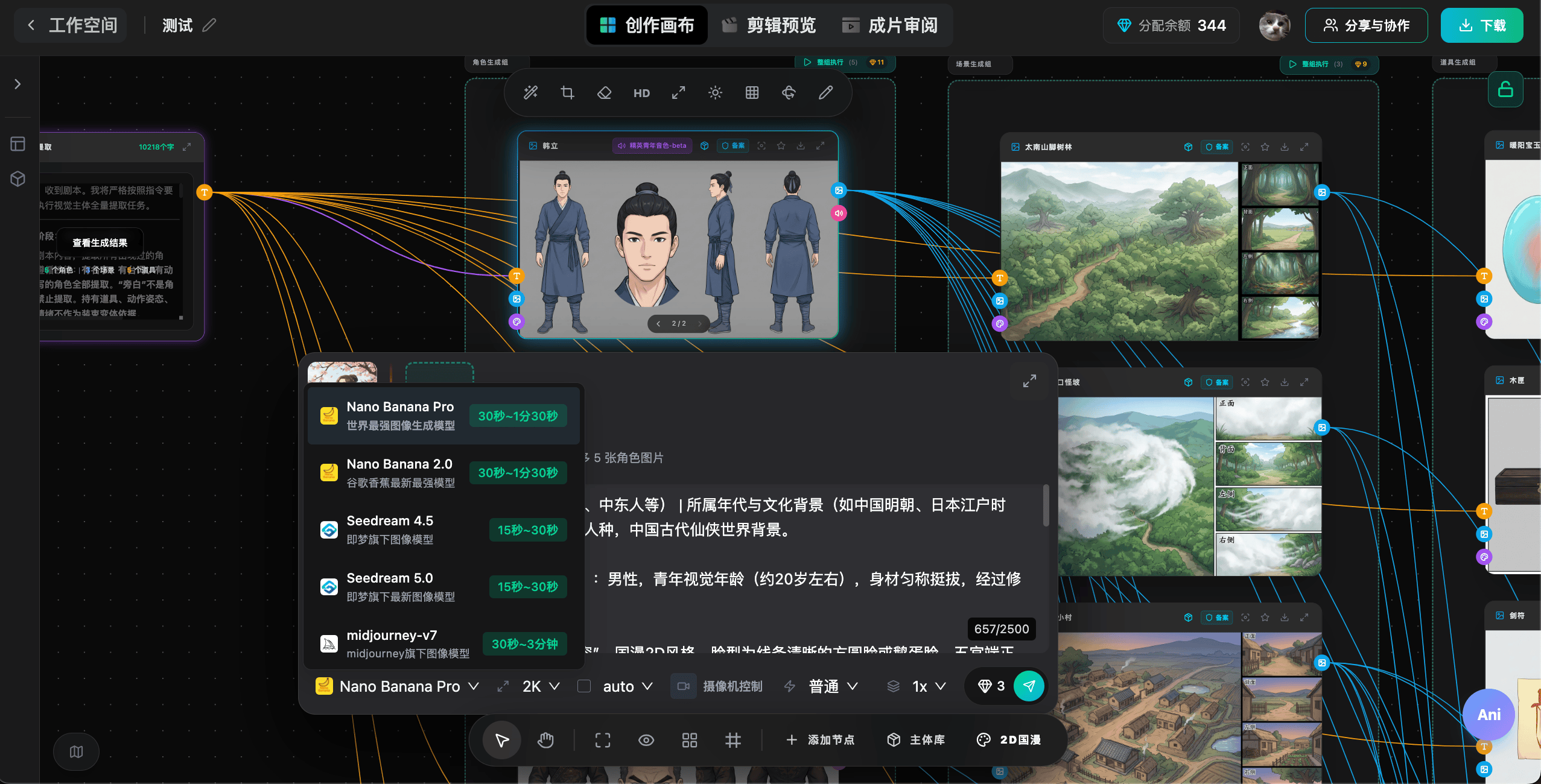Select the eraser tool in image toolbar
This screenshot has width=1541, height=784.
coord(604,93)
